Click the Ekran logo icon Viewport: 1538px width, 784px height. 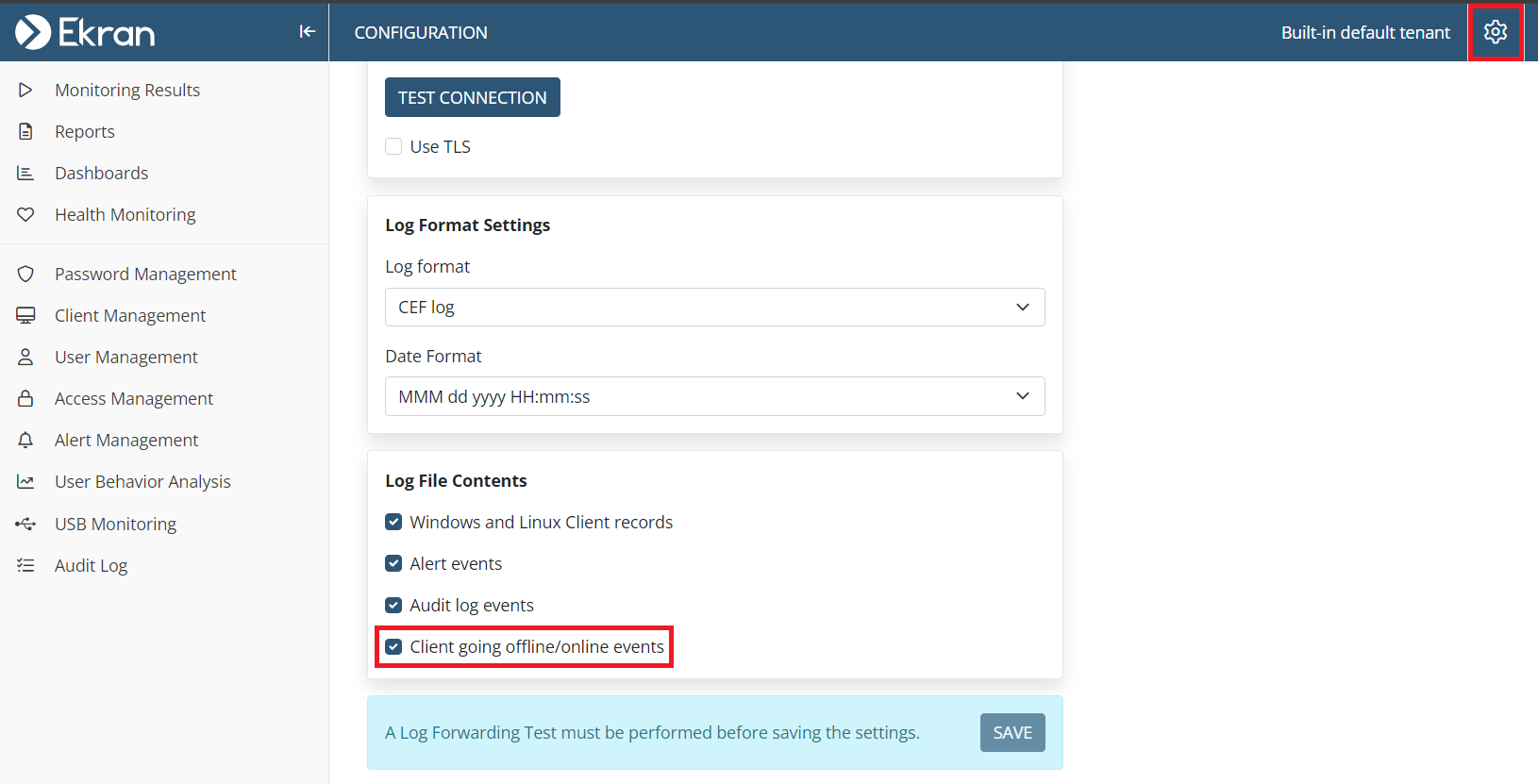(33, 32)
